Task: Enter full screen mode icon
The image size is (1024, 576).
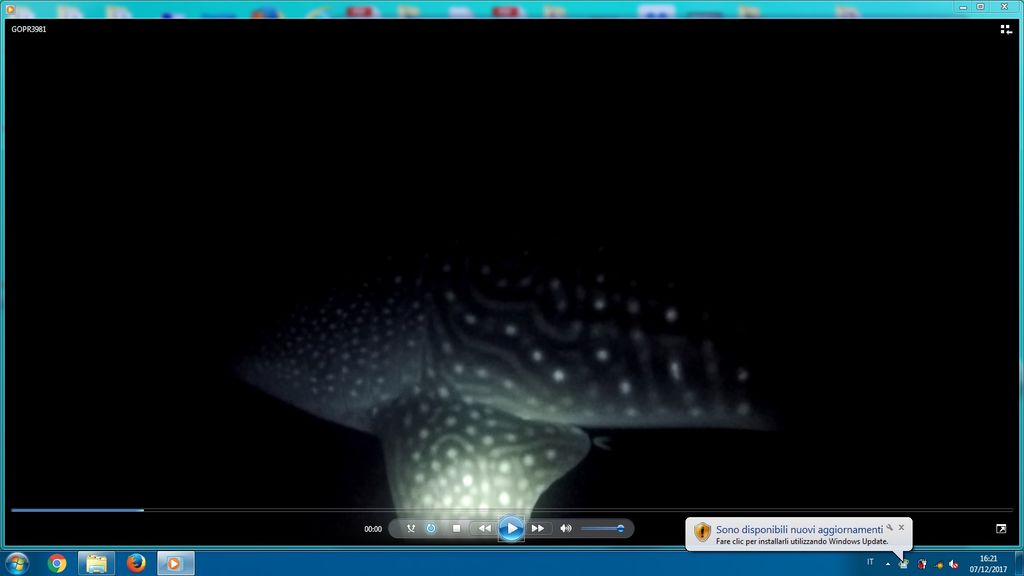Action: [x=1001, y=528]
